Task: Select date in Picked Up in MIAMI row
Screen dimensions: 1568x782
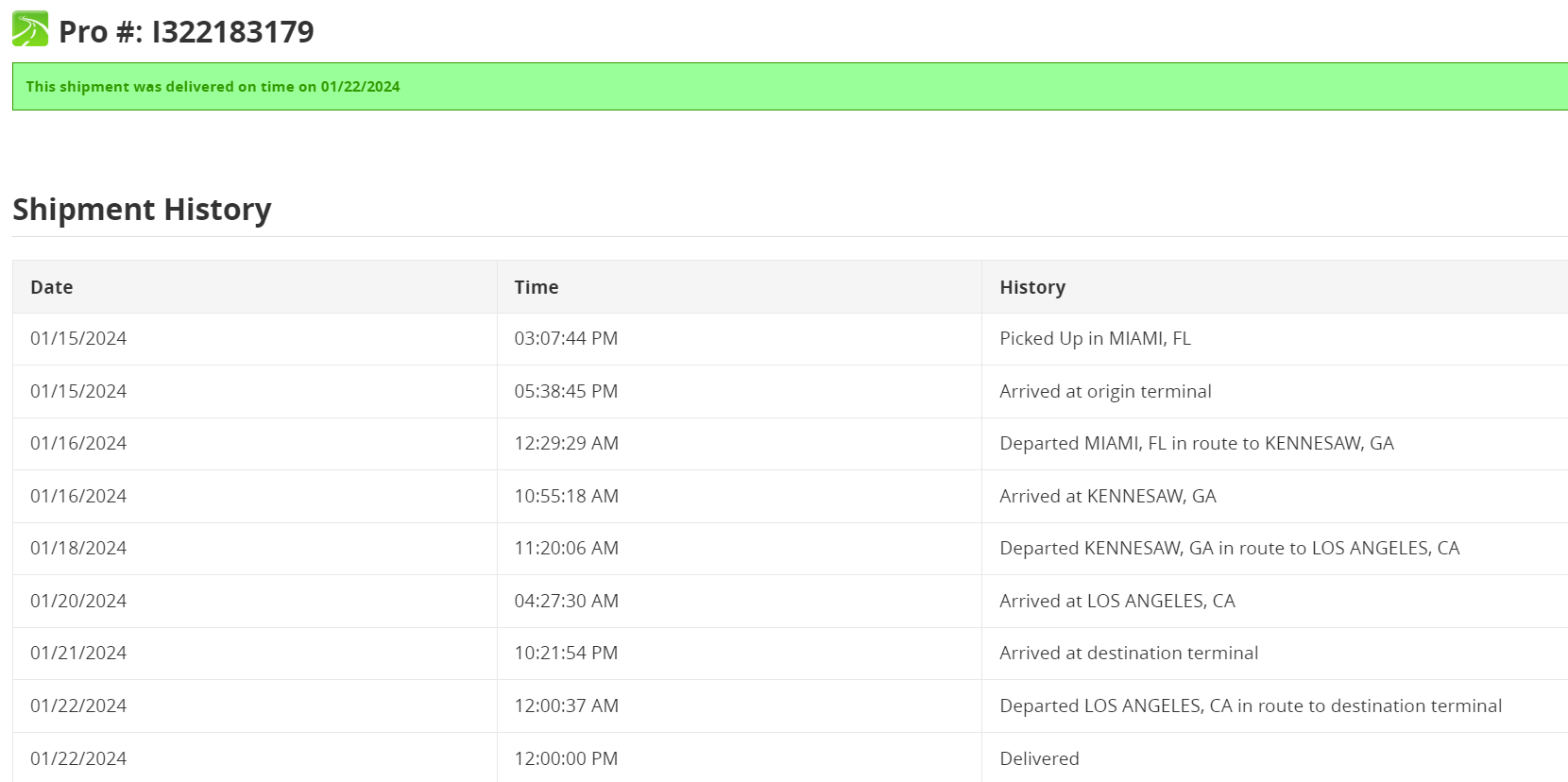Action: pos(78,338)
